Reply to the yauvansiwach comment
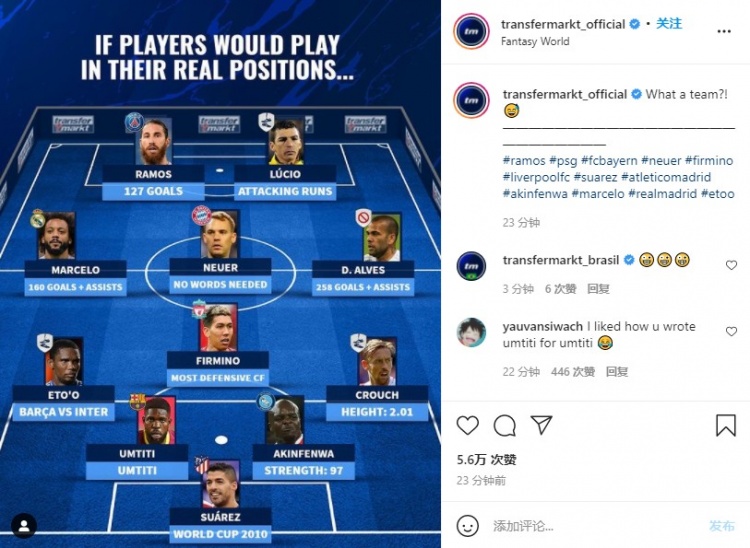 click(x=617, y=372)
